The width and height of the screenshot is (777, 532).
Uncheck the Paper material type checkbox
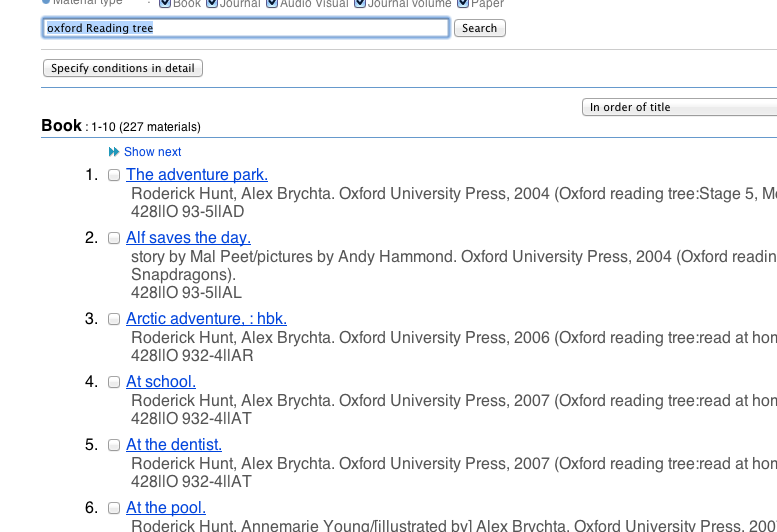pos(463,4)
